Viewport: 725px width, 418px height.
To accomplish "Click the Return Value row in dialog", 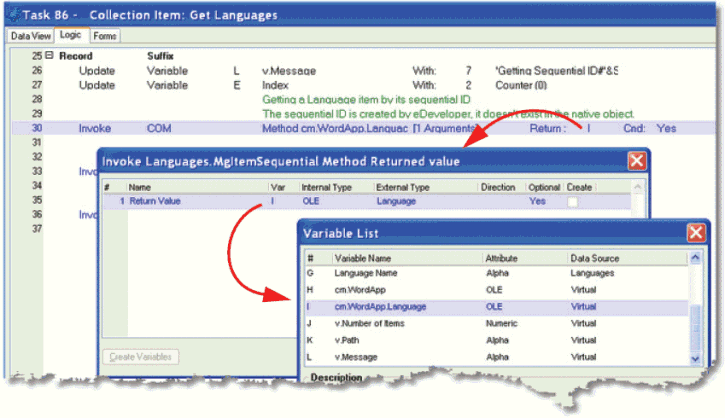I will pos(155,201).
